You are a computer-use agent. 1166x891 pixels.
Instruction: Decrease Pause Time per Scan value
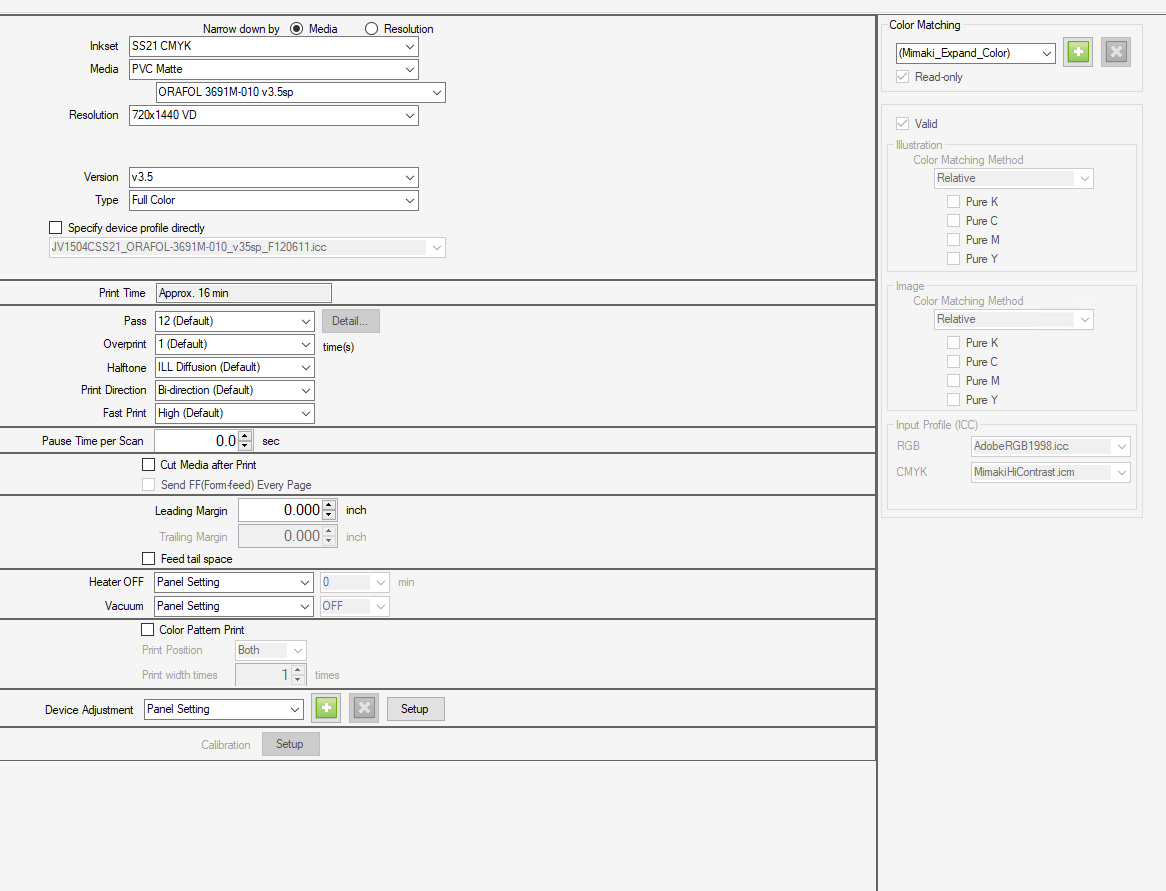pos(245,446)
